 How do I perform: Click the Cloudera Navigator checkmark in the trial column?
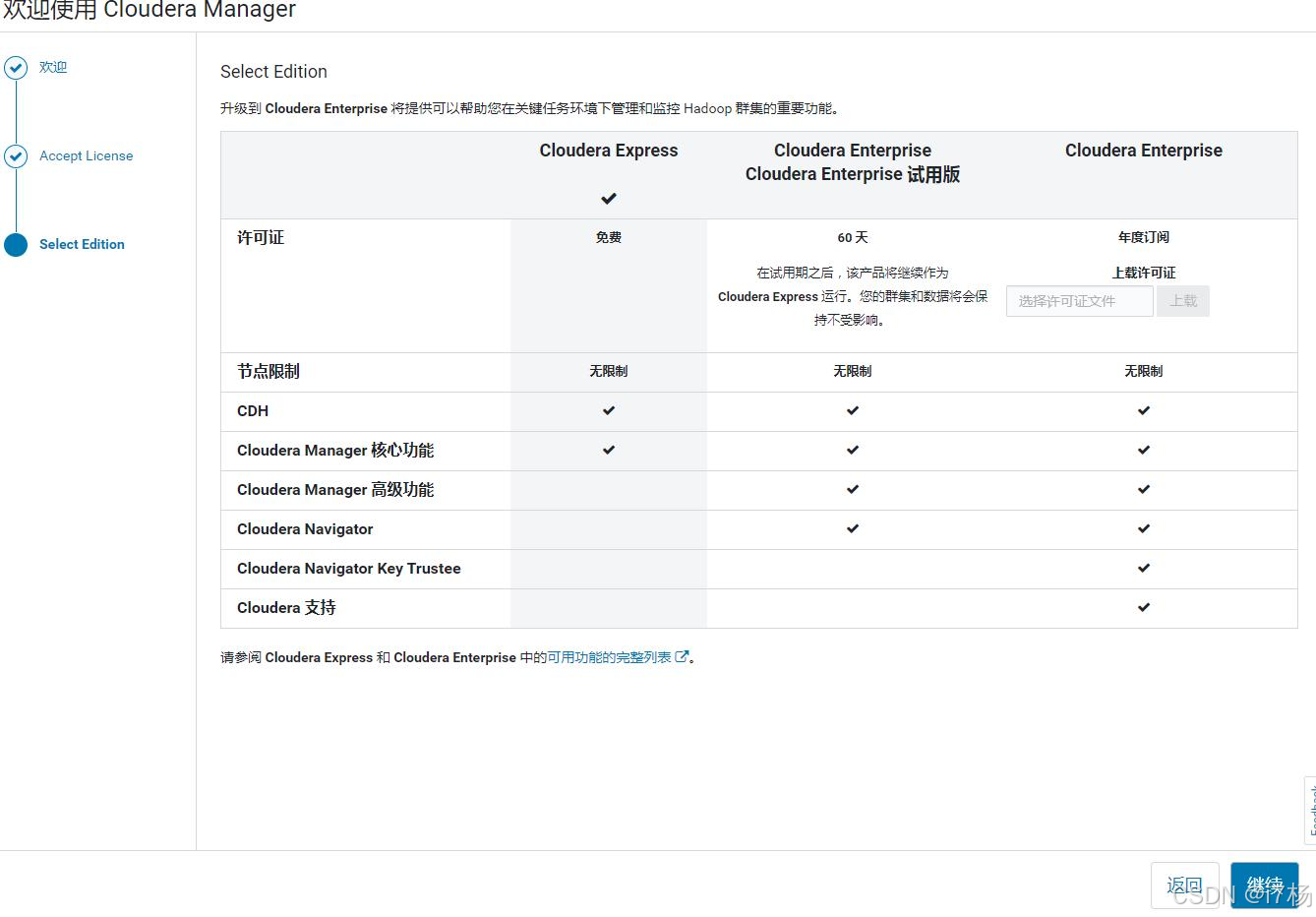(x=852, y=528)
